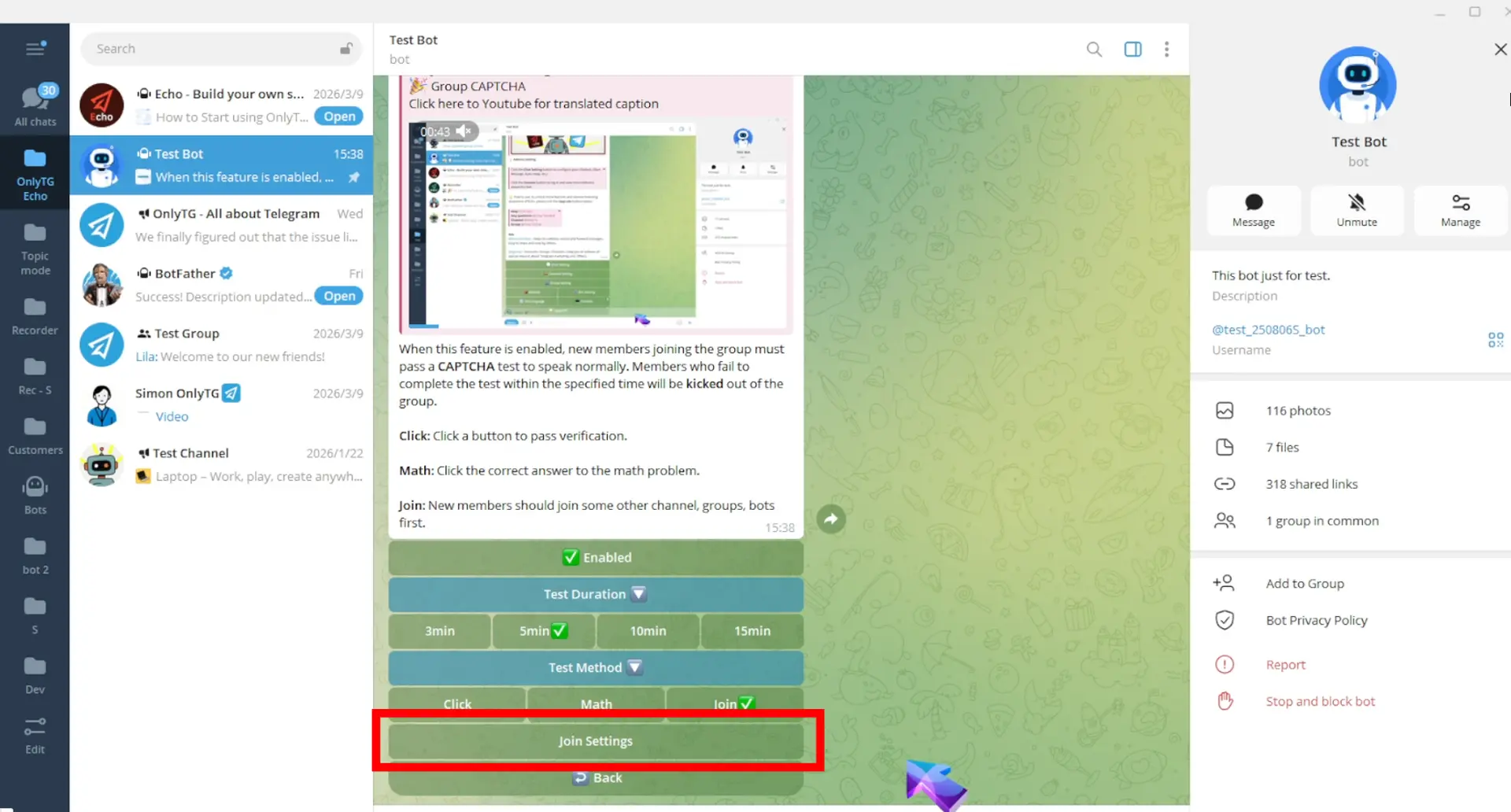1511x812 pixels.
Task: Play the Group CAPTCHA video thumbnail
Action: click(x=596, y=224)
